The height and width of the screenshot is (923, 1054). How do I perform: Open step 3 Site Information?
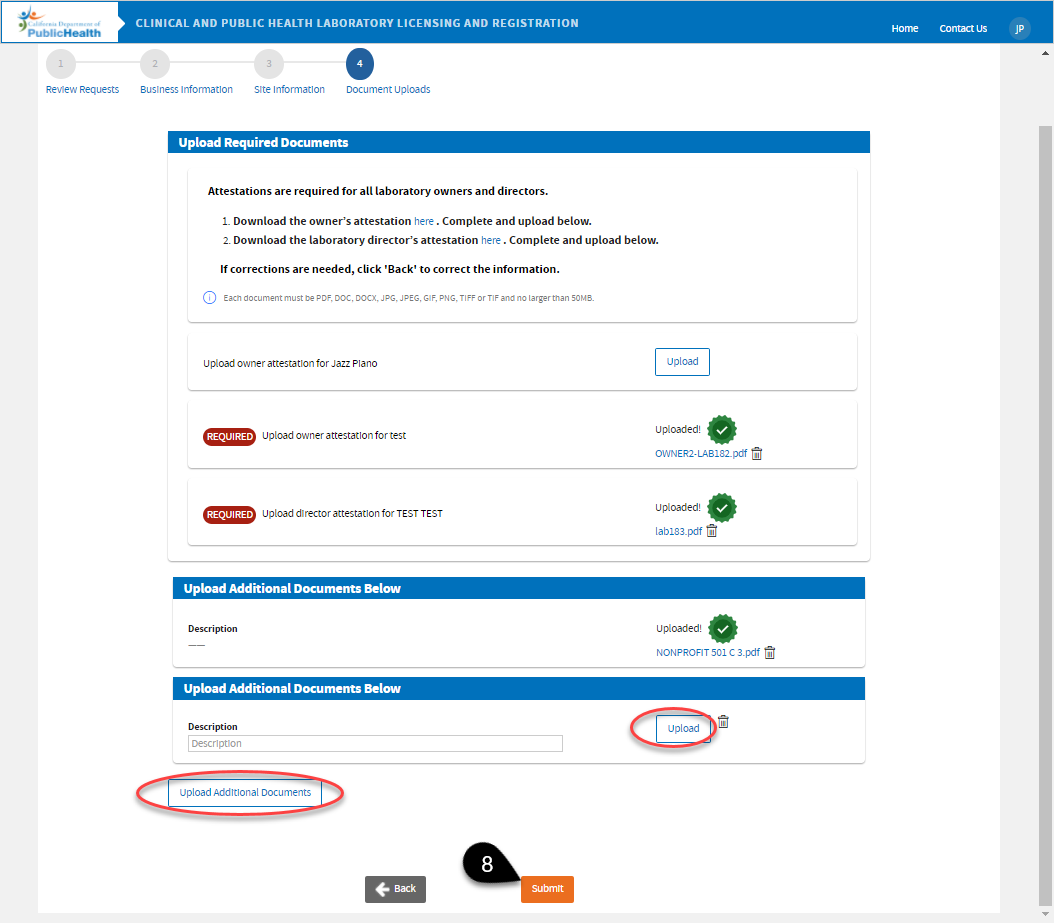[268, 64]
